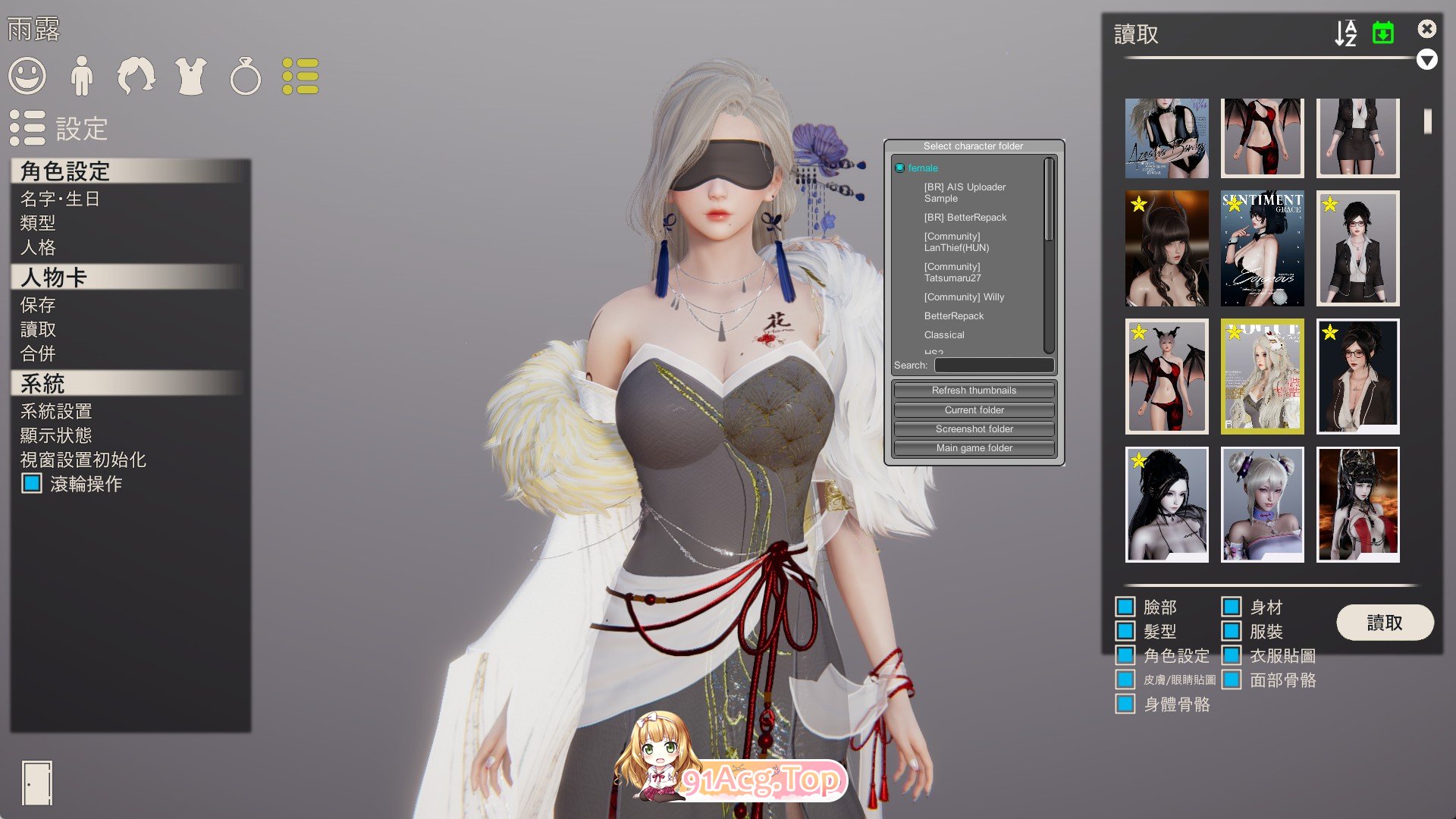1456x819 pixels.
Task: Open the [Community] Willy folder
Action: click(963, 297)
